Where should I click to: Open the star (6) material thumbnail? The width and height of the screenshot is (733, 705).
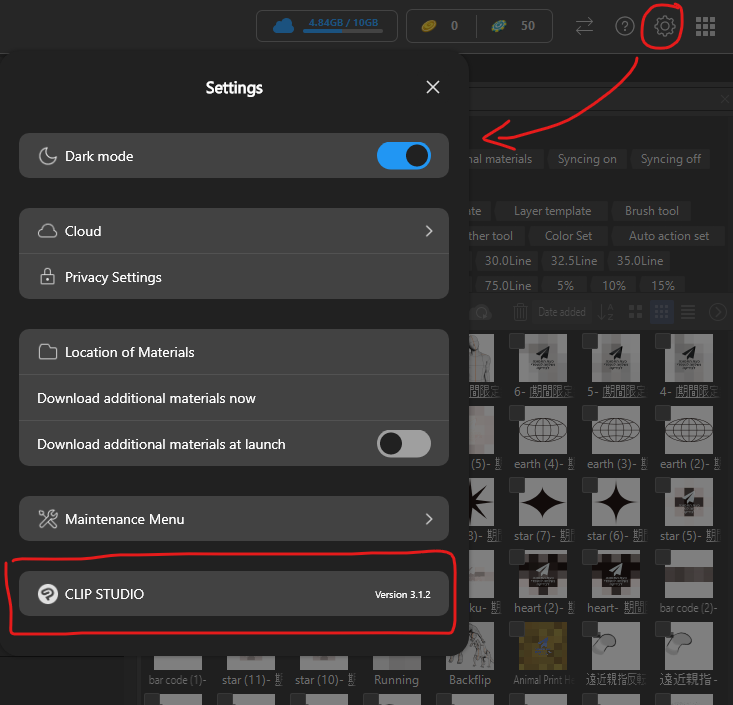coord(616,502)
